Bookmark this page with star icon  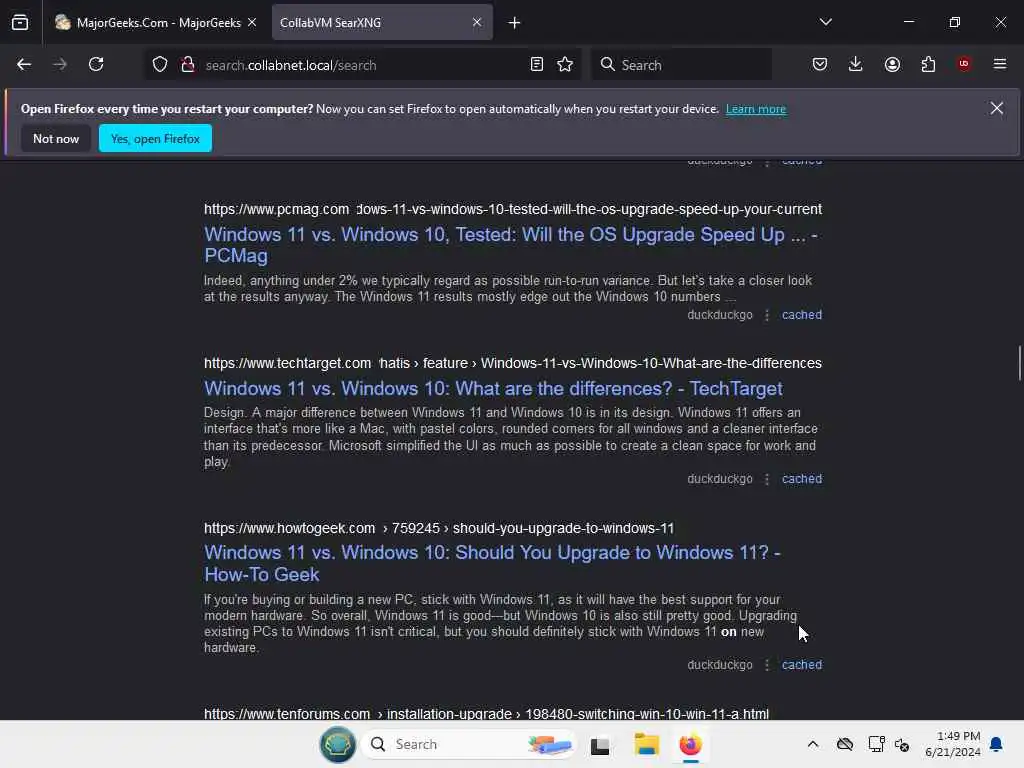(x=565, y=64)
